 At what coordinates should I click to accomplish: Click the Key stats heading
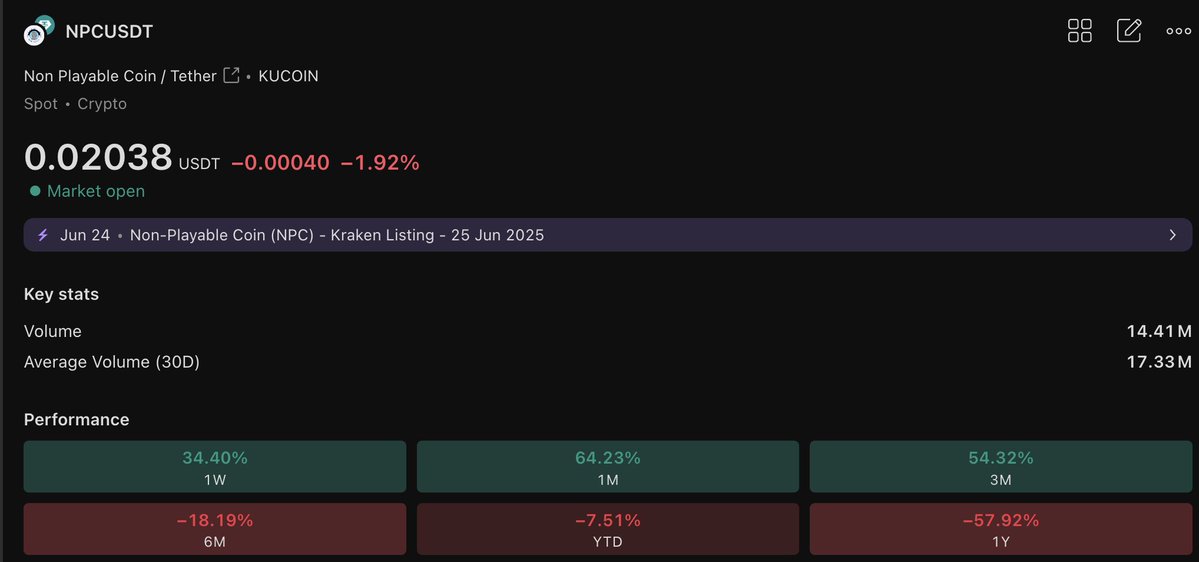(61, 294)
